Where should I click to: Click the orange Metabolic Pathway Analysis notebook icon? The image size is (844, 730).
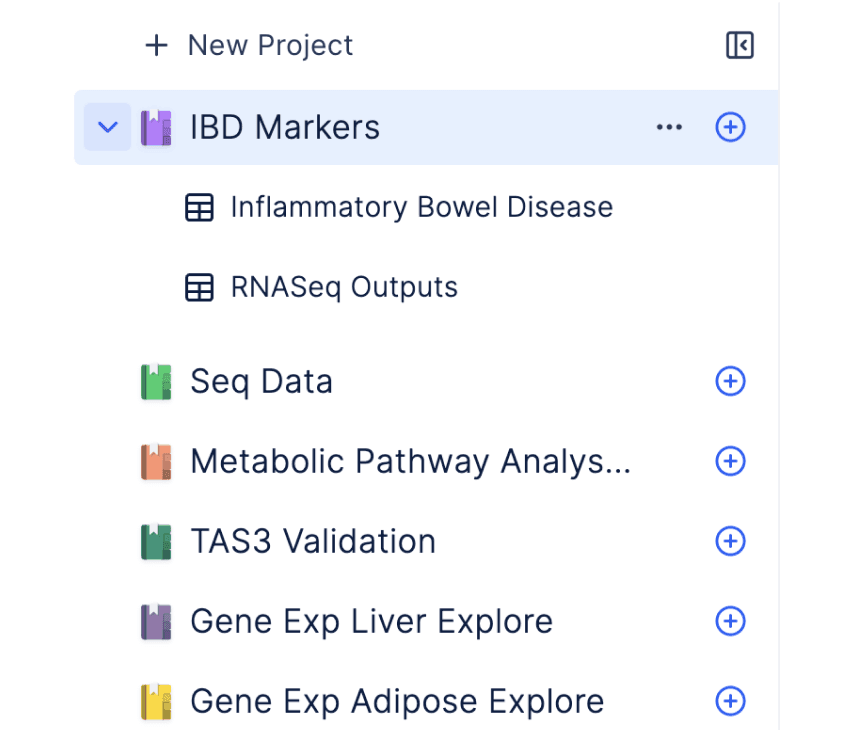156,461
